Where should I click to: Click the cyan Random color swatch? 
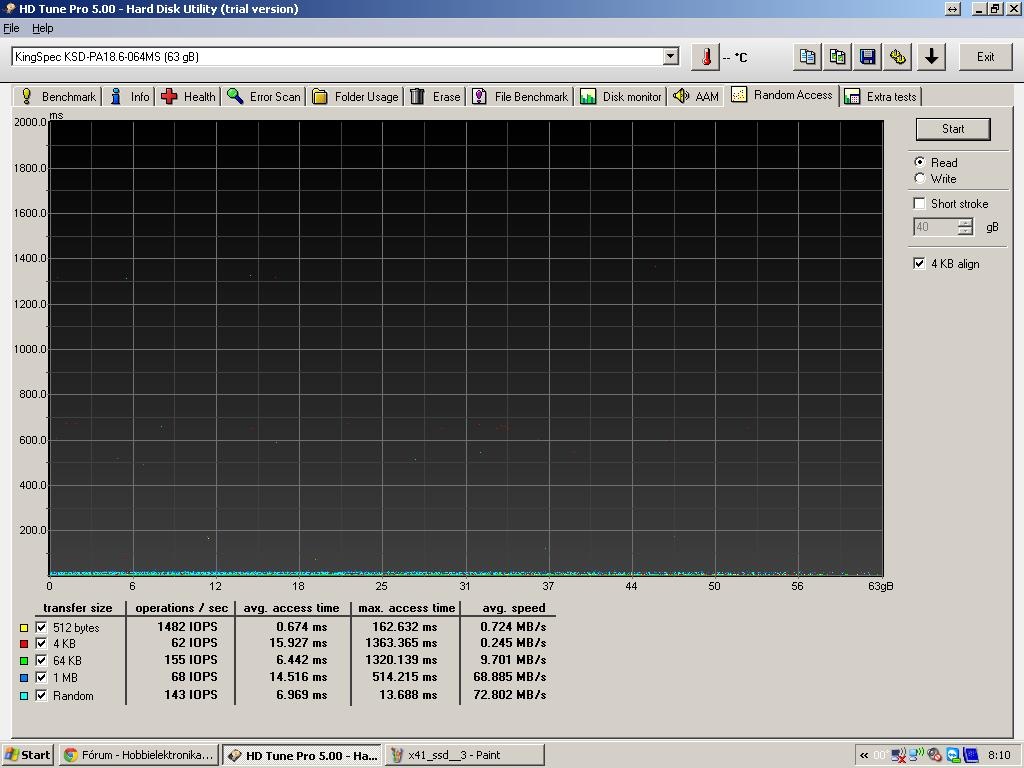24,696
